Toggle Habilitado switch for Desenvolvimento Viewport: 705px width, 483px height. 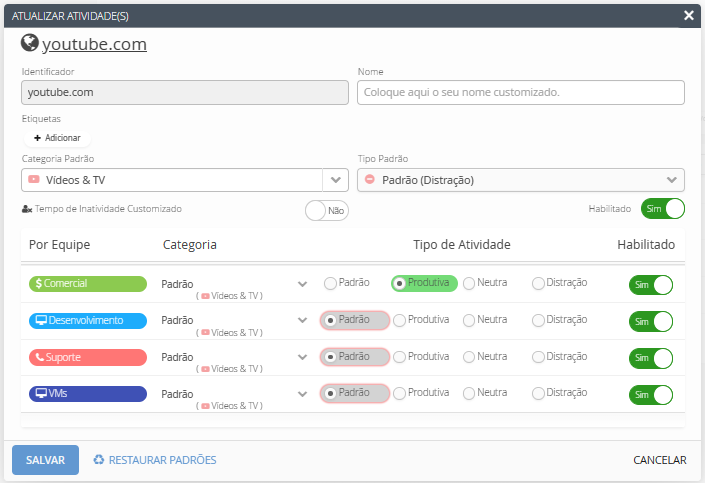[651, 322]
